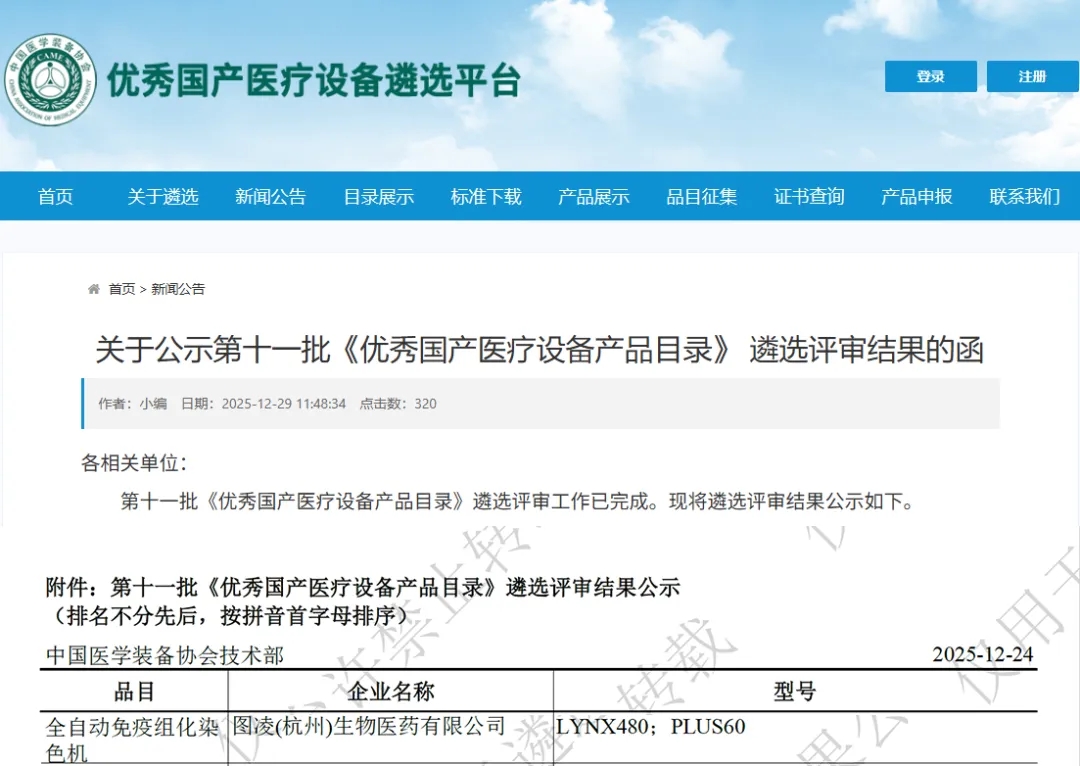Go to 关于遴选 in navigation bar
The width and height of the screenshot is (1080, 766).
(163, 197)
